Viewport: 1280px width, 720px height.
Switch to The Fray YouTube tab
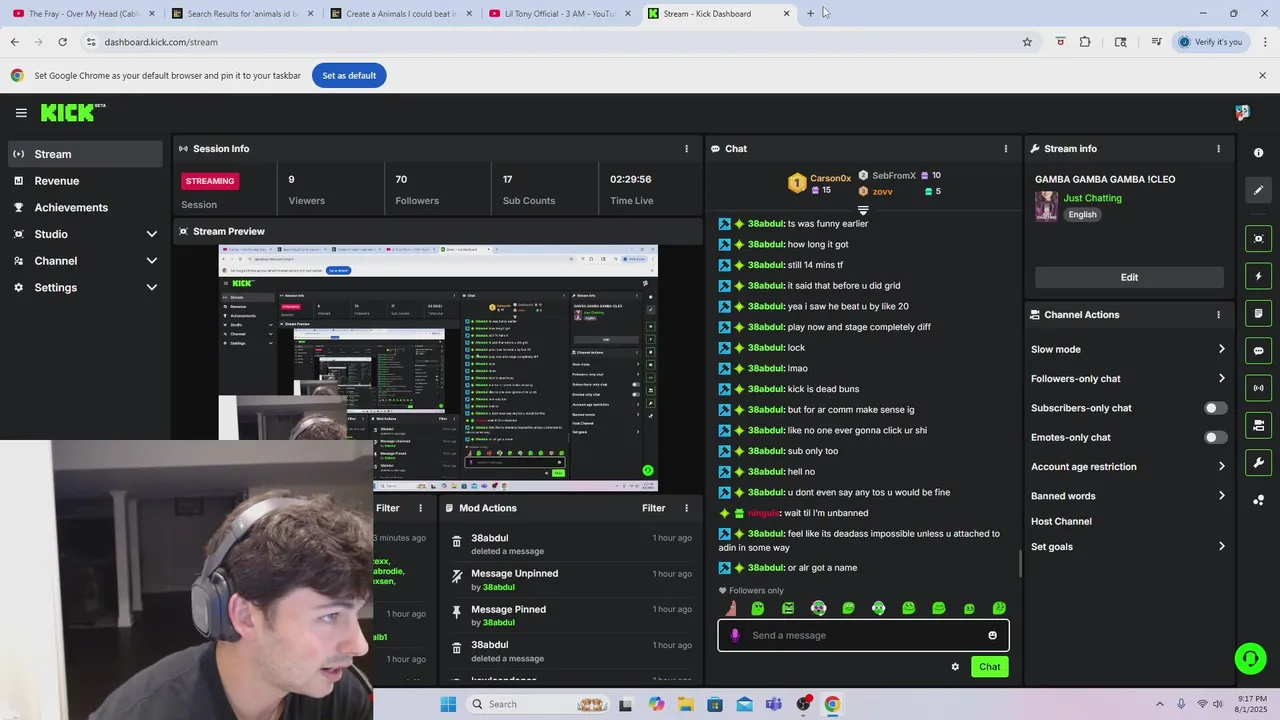click(82, 14)
